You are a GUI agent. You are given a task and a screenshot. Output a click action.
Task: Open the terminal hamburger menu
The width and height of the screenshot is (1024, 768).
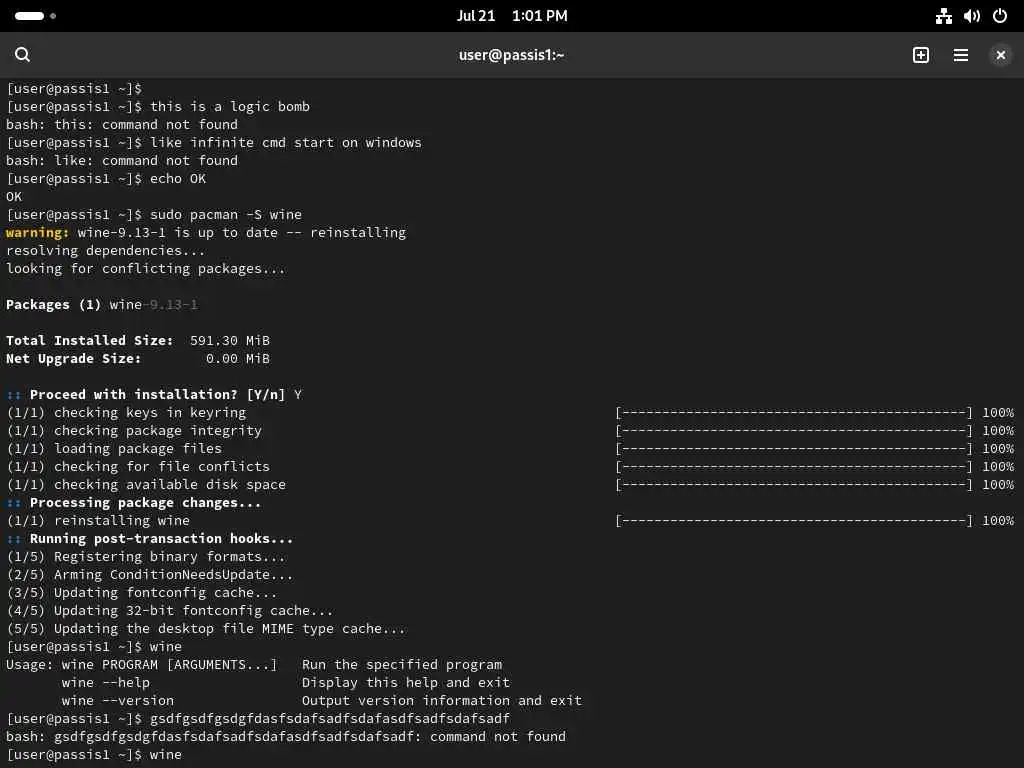click(961, 55)
